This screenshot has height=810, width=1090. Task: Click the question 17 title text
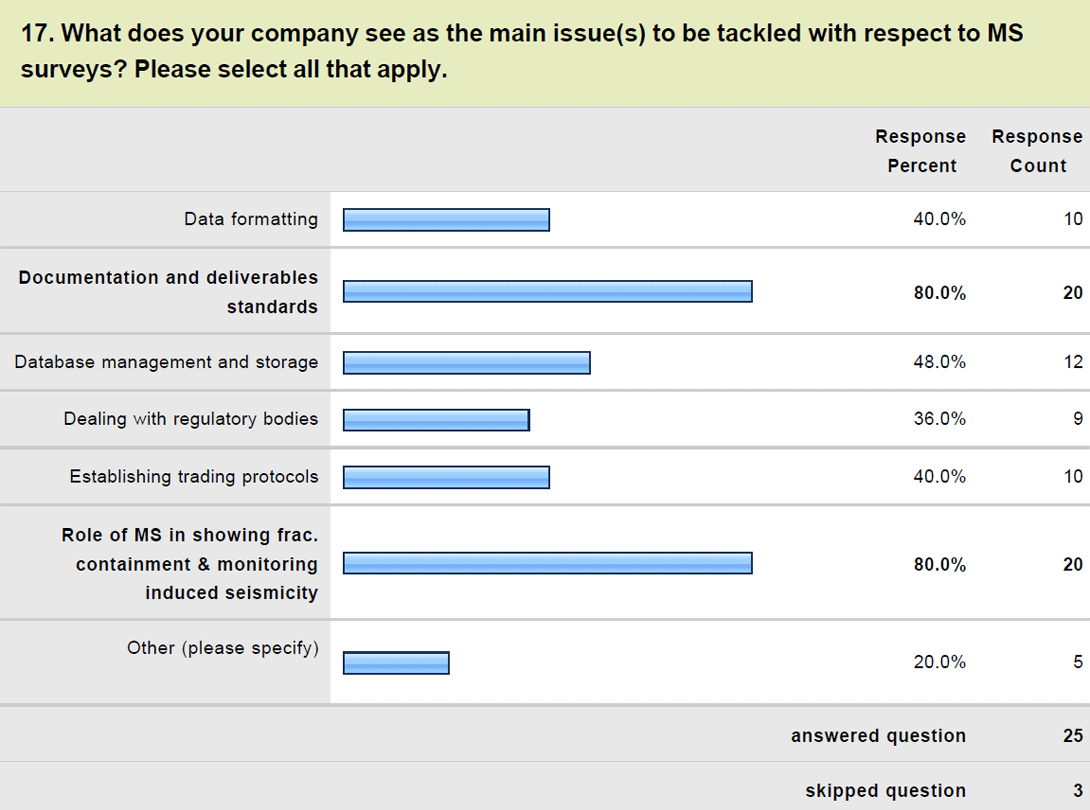coord(521,51)
